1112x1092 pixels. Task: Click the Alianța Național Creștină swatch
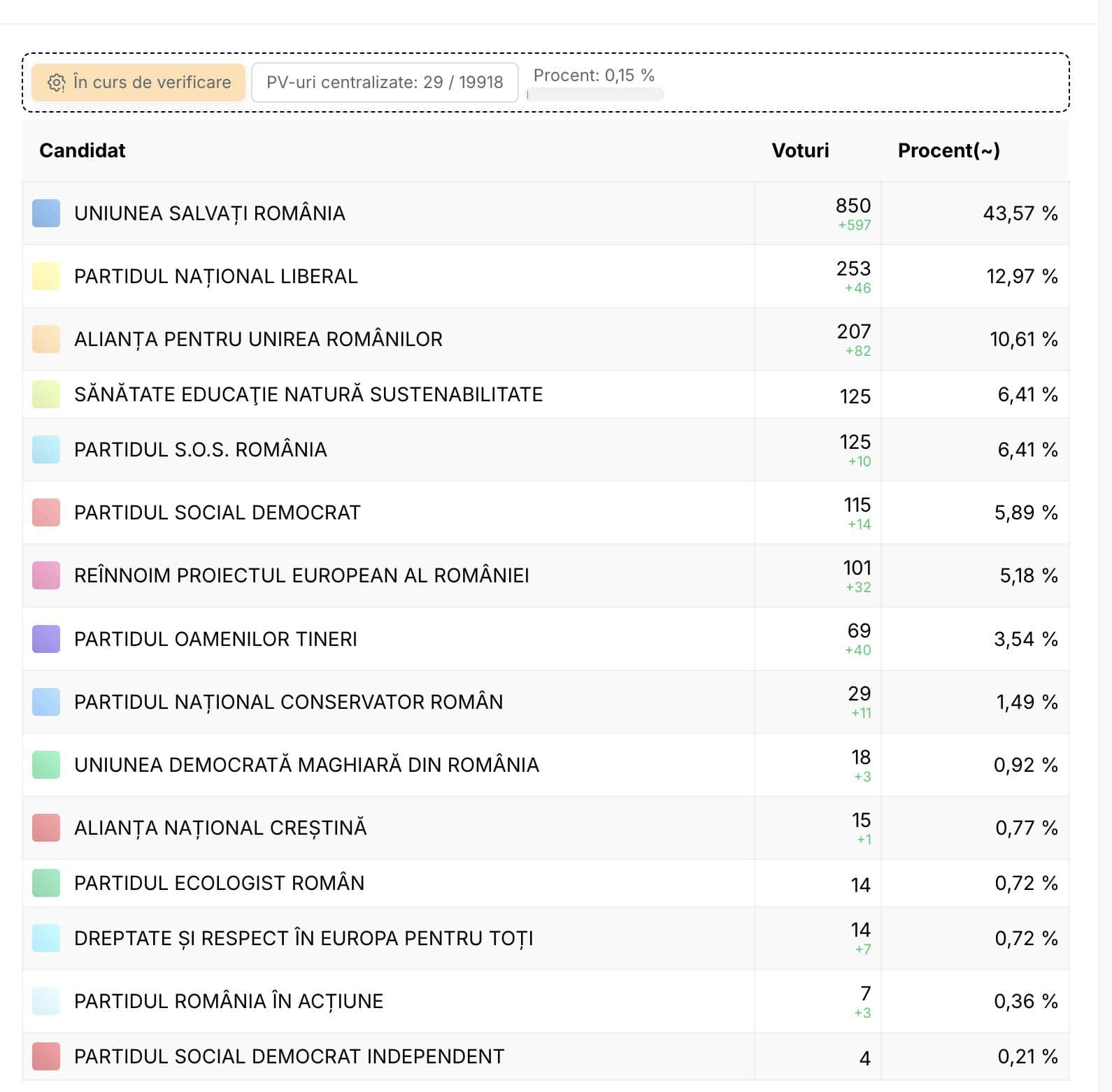tap(46, 828)
